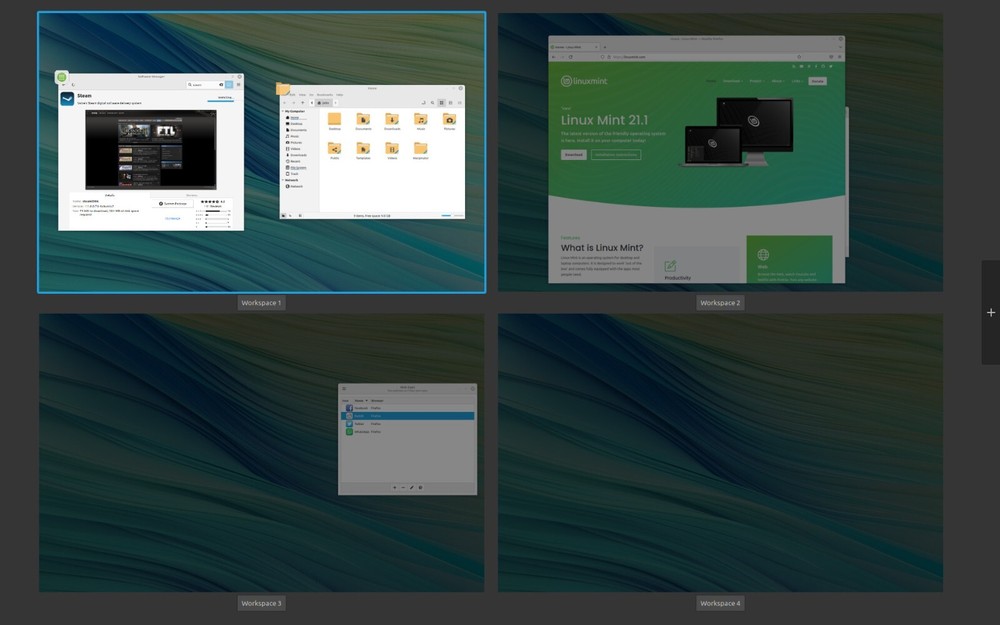Expand the Download menu on linuxmint.com
This screenshot has width=1000, height=625.
point(732,81)
